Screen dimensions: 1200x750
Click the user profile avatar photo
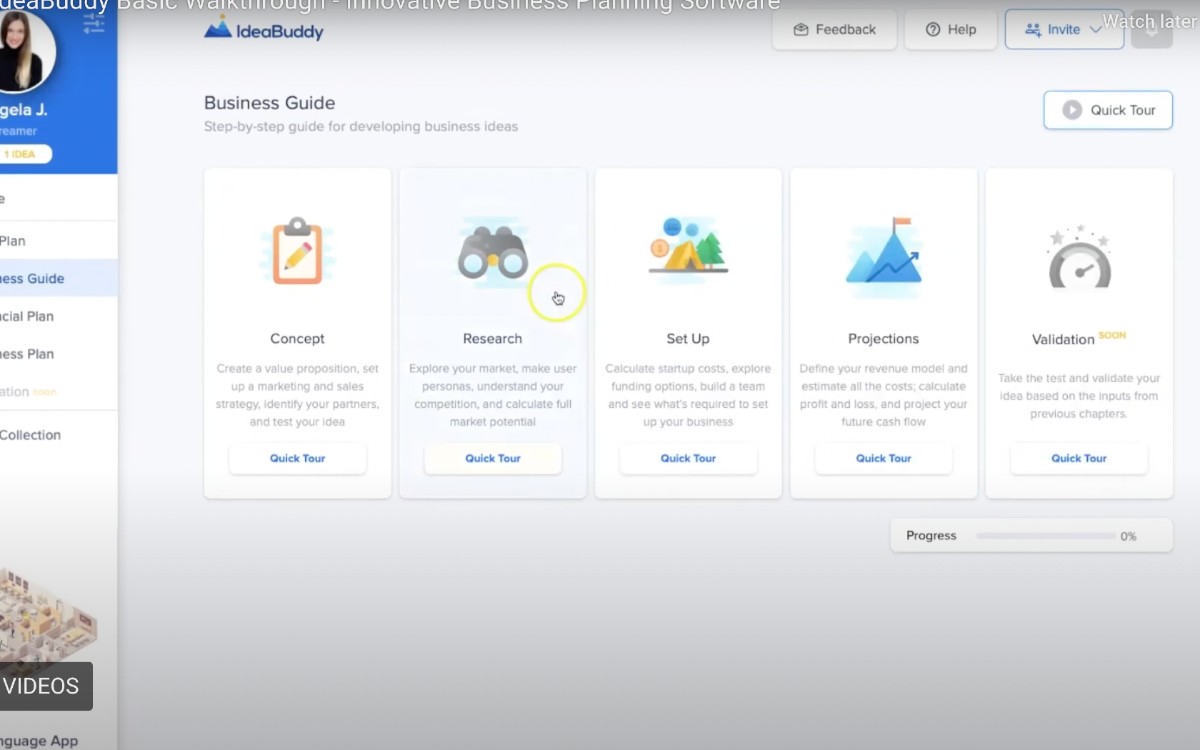tap(22, 50)
